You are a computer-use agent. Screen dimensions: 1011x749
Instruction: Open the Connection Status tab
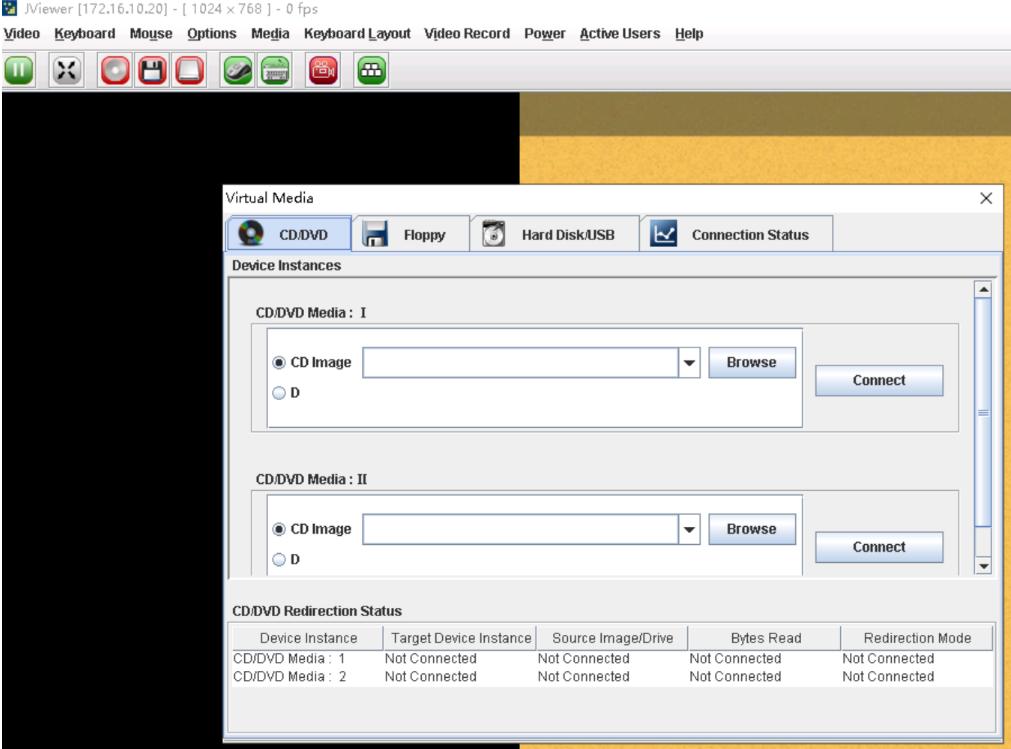pos(736,235)
